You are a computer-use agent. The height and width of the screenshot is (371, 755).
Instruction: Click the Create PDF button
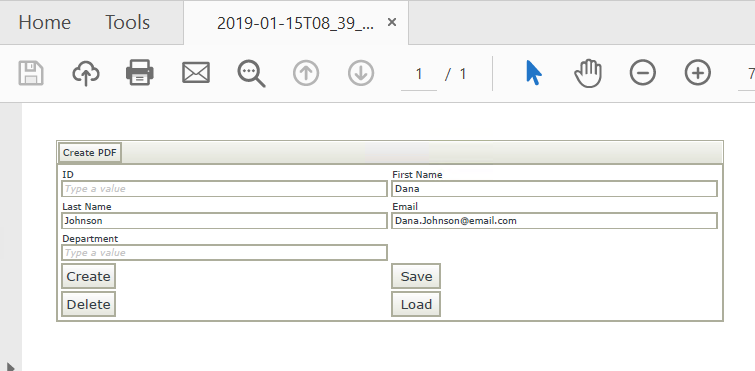click(90, 153)
